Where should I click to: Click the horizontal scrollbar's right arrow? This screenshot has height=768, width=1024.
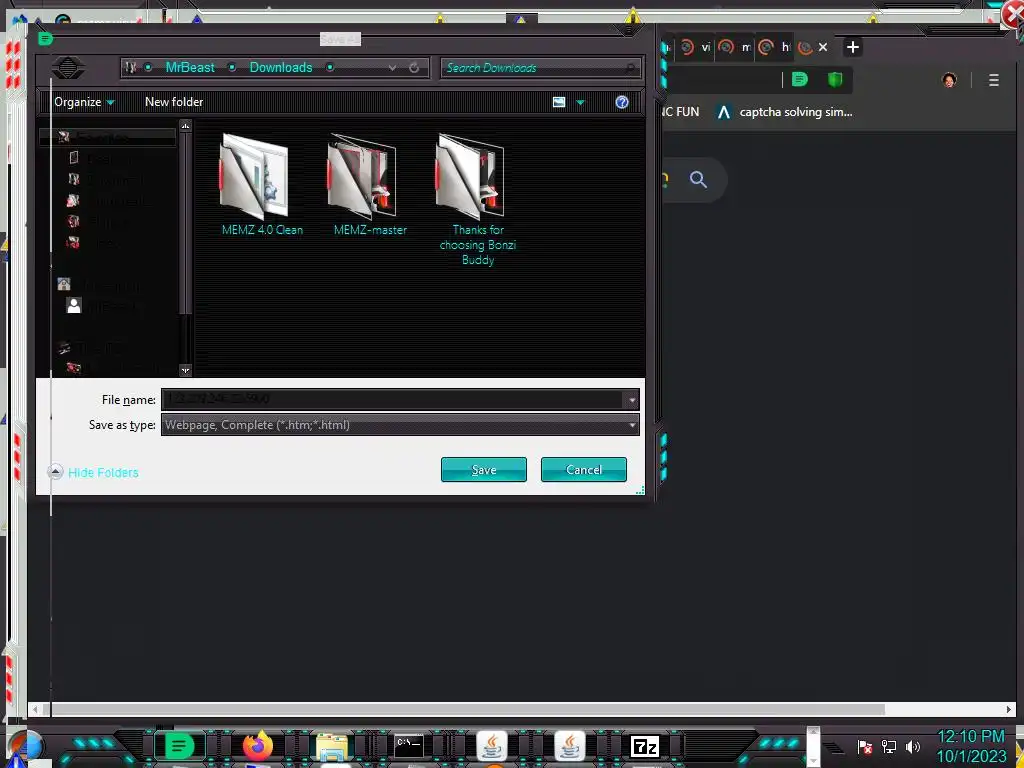tap(1009, 709)
